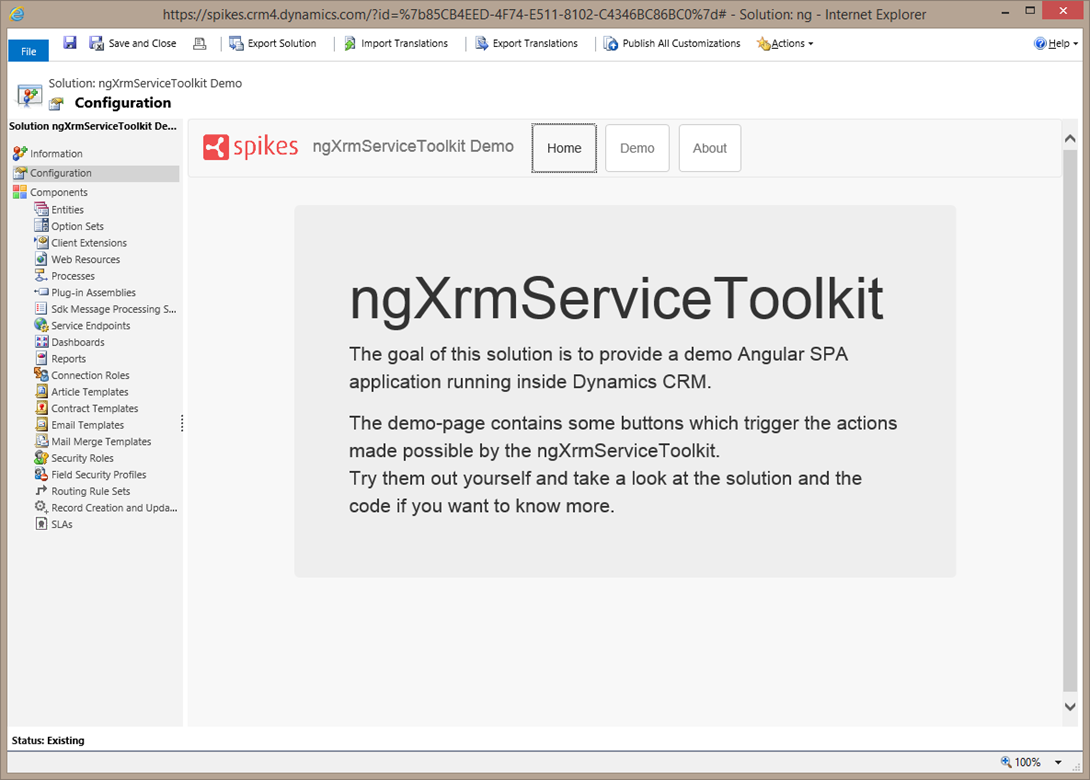Viewport: 1090px width, 780px height.
Task: Select Configuration in the solution tree
Action: click(95, 173)
